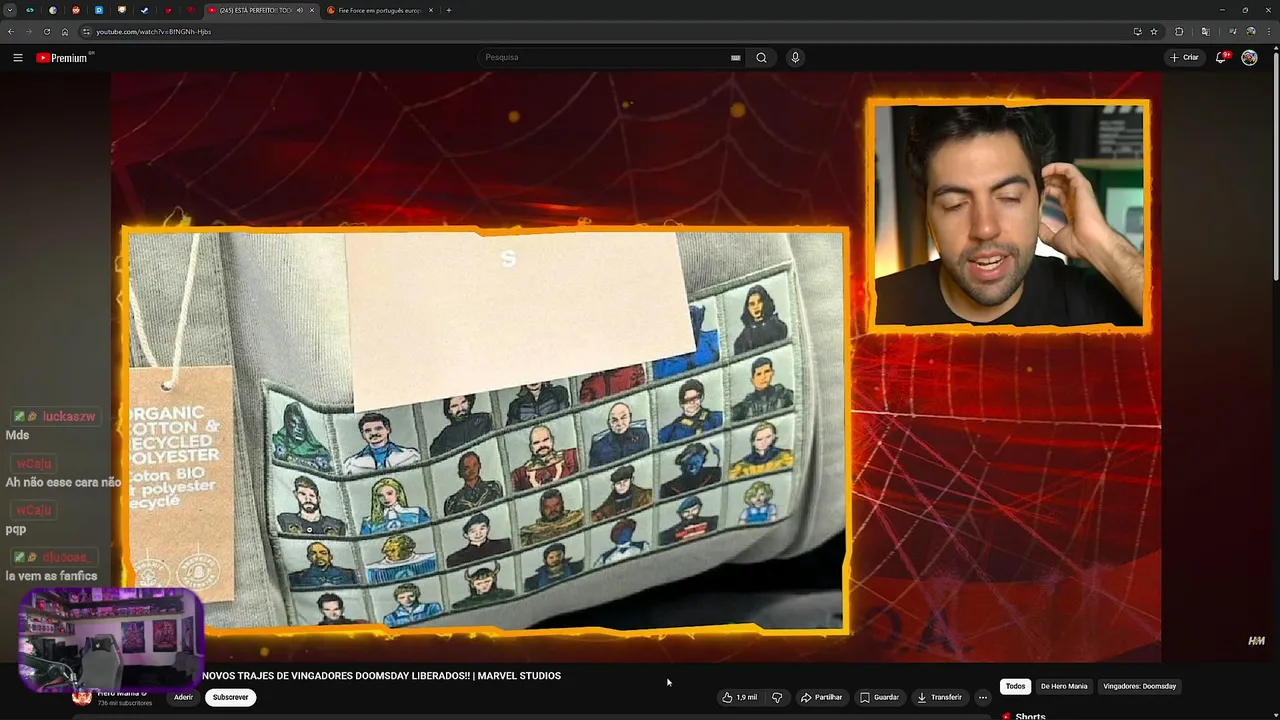The image size is (1280, 720).
Task: Open the notifications bell
Action: pyautogui.click(x=1221, y=58)
